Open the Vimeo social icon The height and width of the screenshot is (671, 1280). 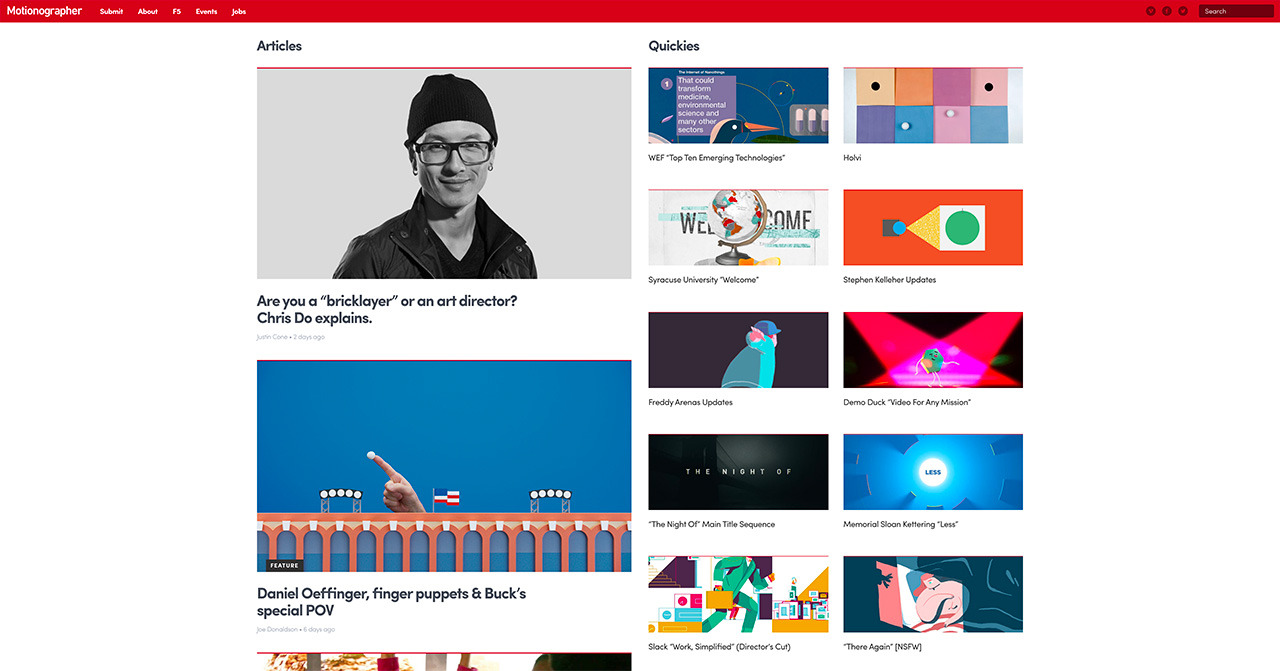pyautogui.click(x=1151, y=11)
